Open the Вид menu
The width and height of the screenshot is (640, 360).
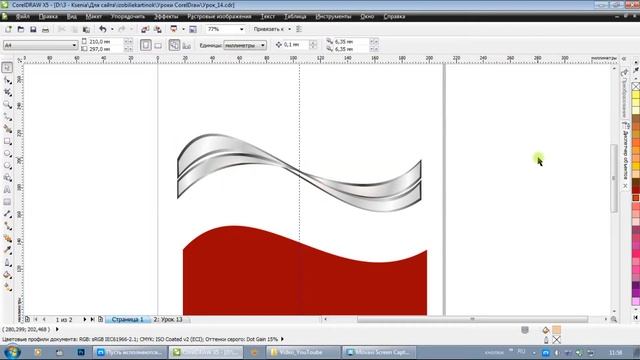point(71,17)
